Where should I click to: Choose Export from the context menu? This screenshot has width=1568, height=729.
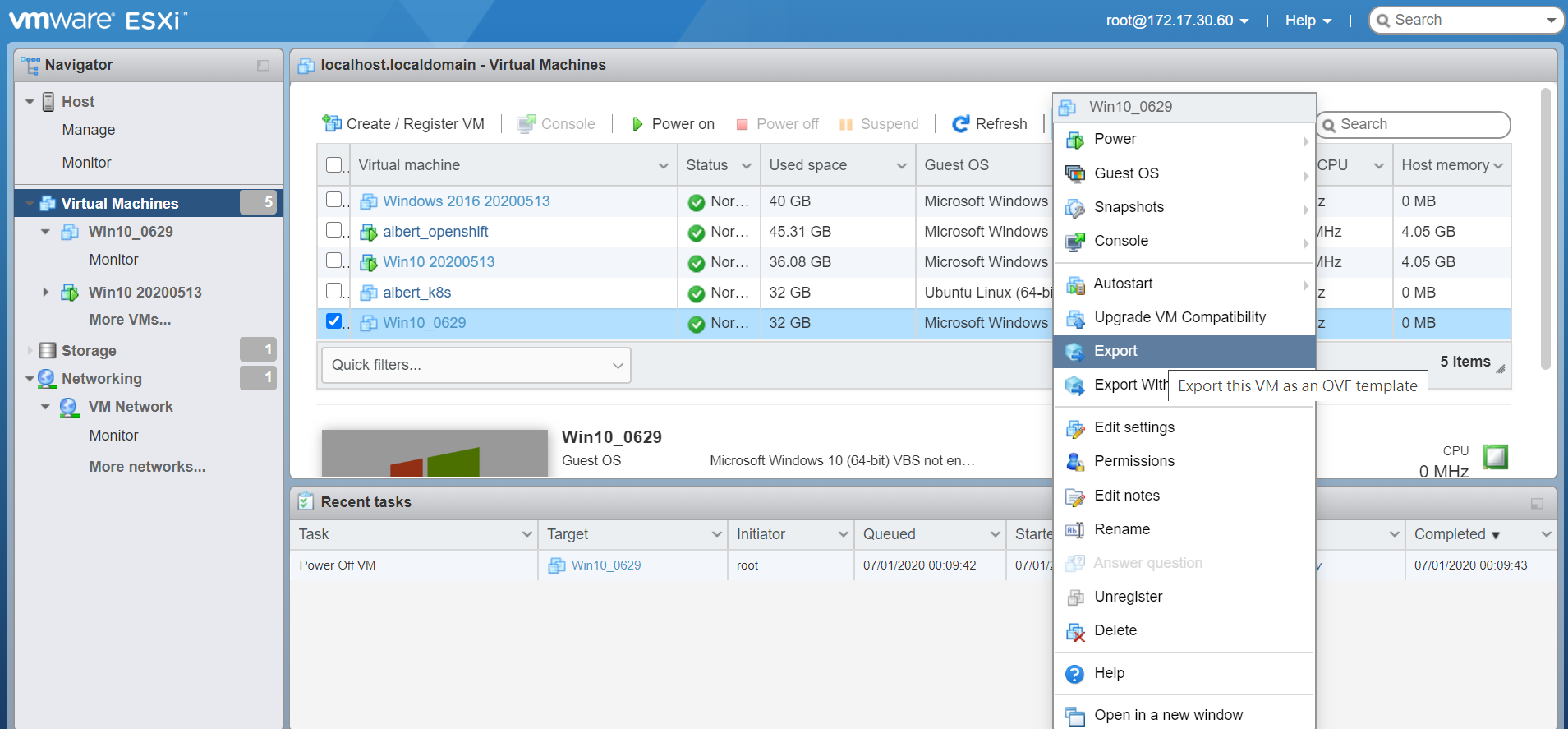coord(1184,352)
